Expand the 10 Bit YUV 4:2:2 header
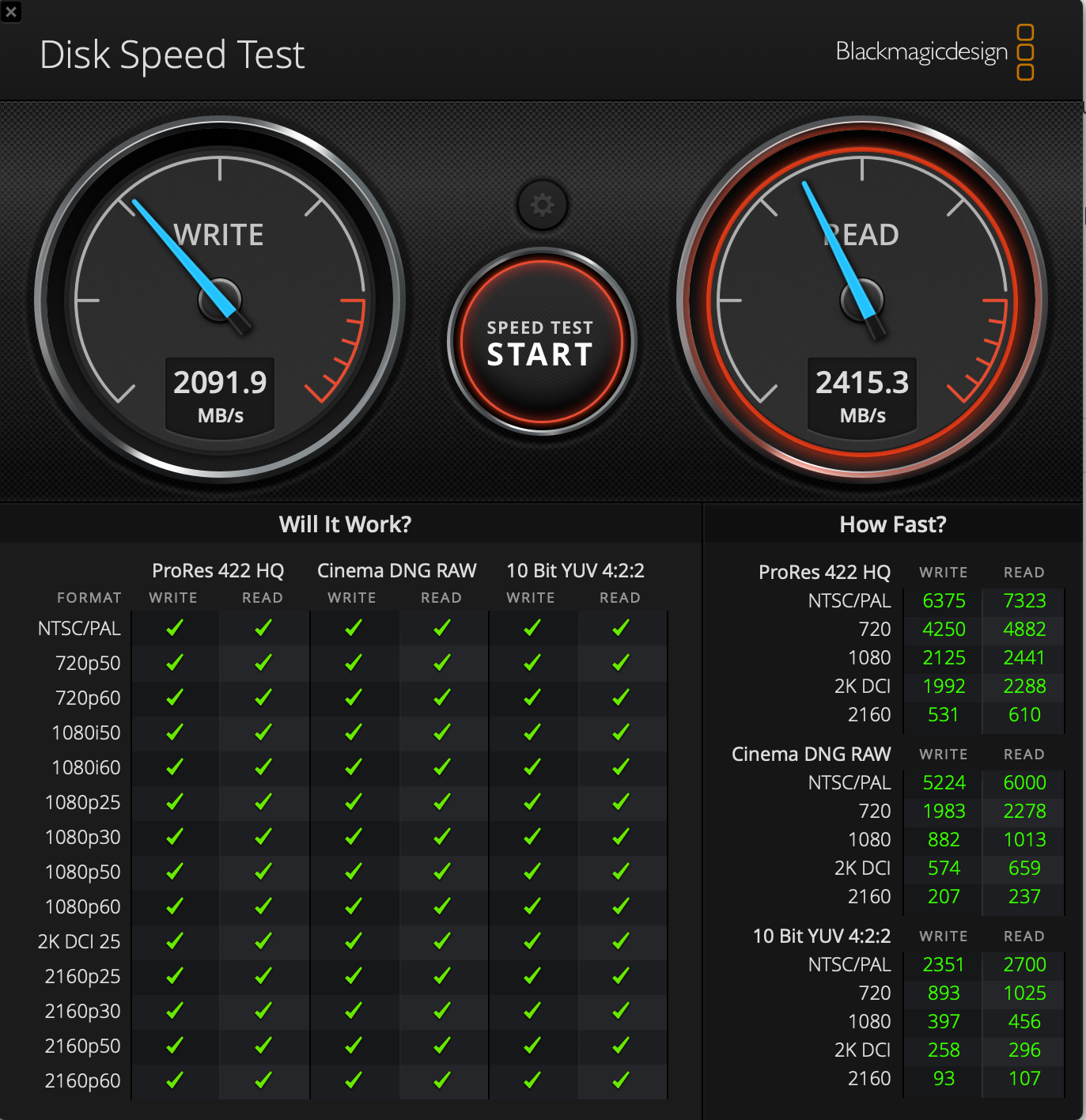The width and height of the screenshot is (1086, 1120). 575,570
